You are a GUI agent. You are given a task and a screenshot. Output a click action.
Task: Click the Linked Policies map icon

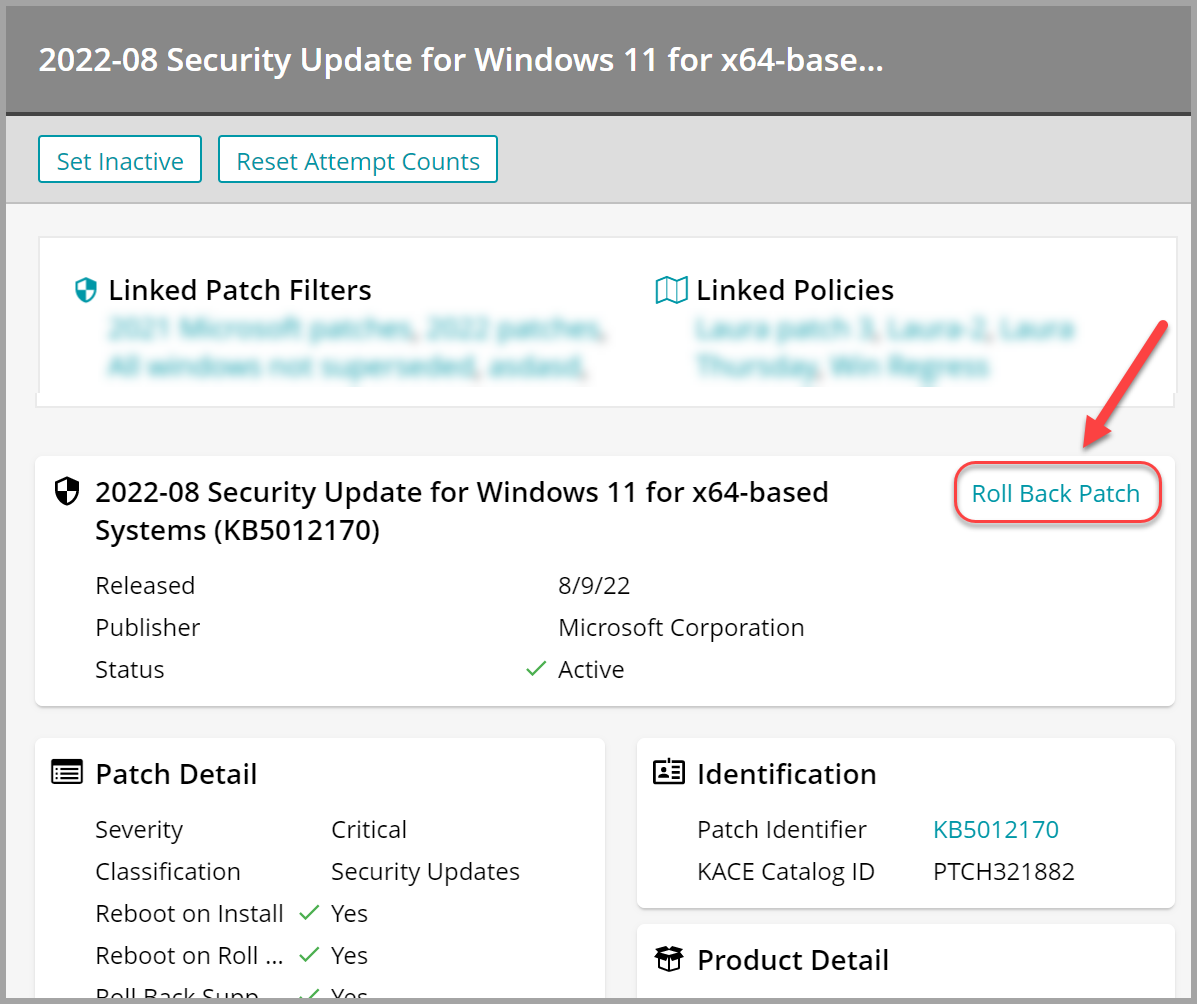pyautogui.click(x=671, y=291)
